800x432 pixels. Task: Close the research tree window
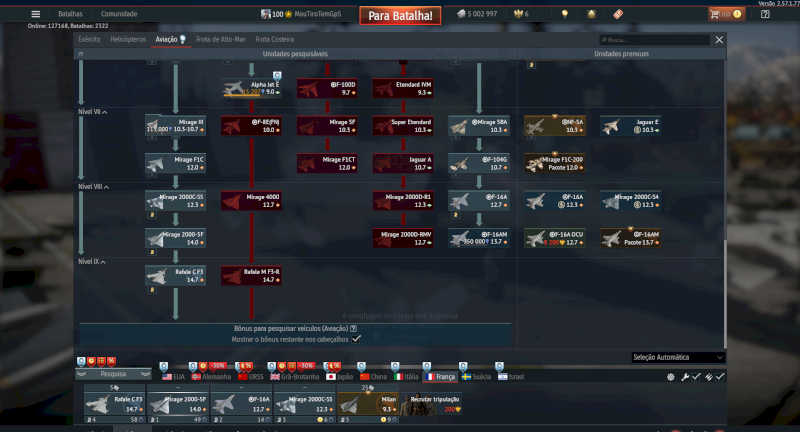pos(719,40)
